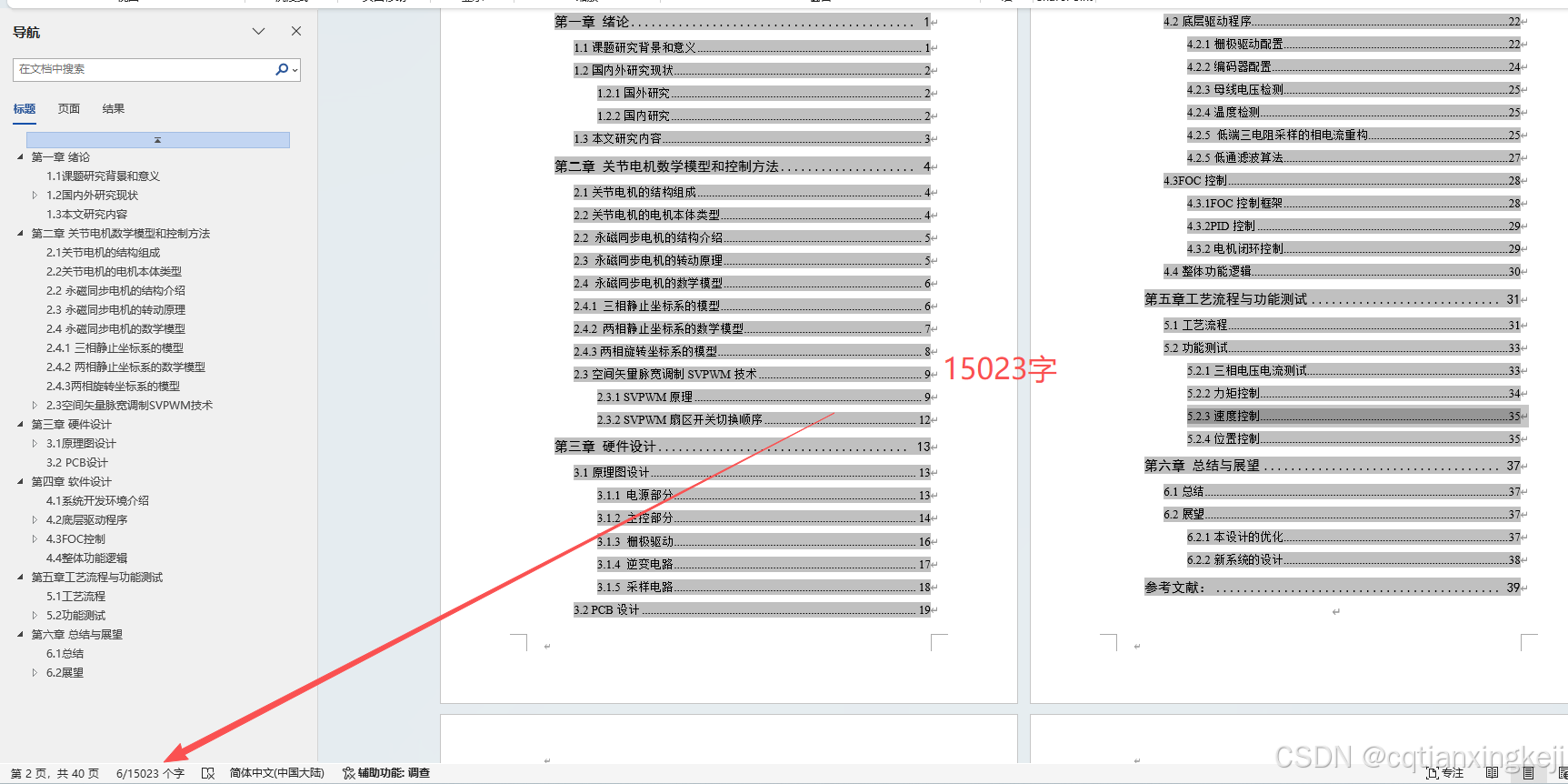Screen dimensions: 1568x784
Task: Switch to the 标题 tab
Action: coord(25,109)
